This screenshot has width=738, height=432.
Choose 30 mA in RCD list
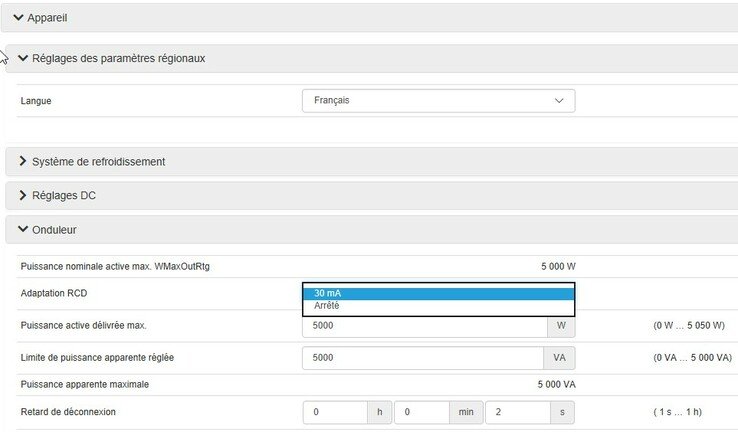pos(438,293)
